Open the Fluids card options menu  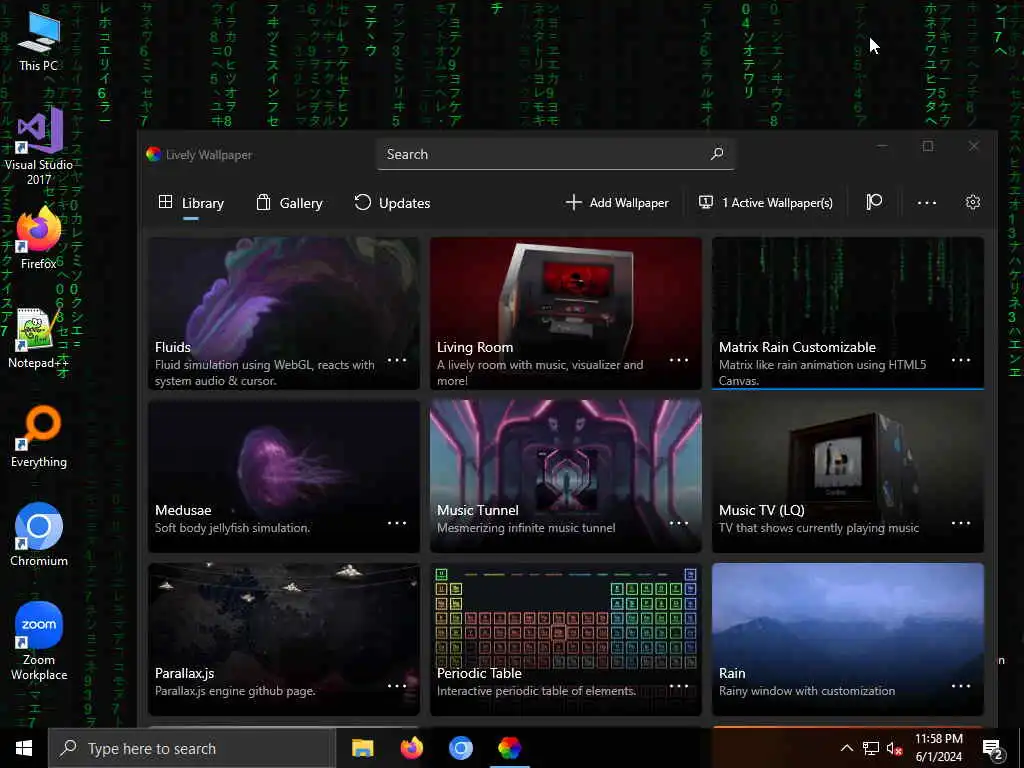(x=397, y=360)
